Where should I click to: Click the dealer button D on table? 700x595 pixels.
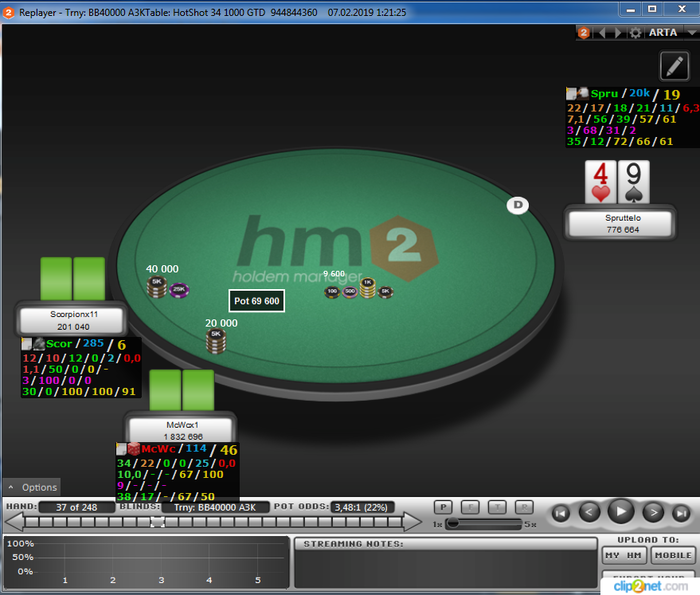tap(518, 205)
